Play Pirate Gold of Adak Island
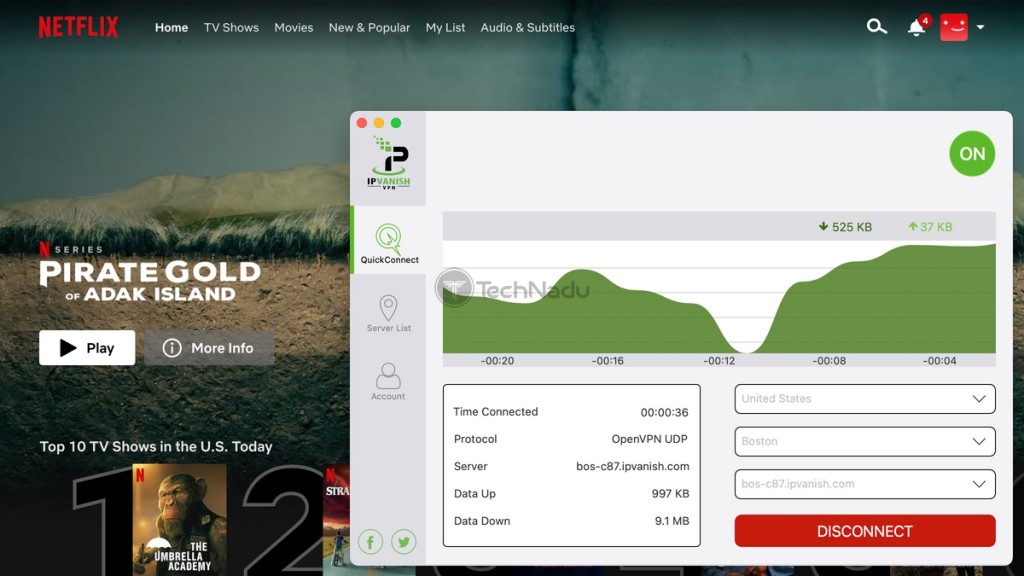This screenshot has height=576, width=1024. (87, 347)
